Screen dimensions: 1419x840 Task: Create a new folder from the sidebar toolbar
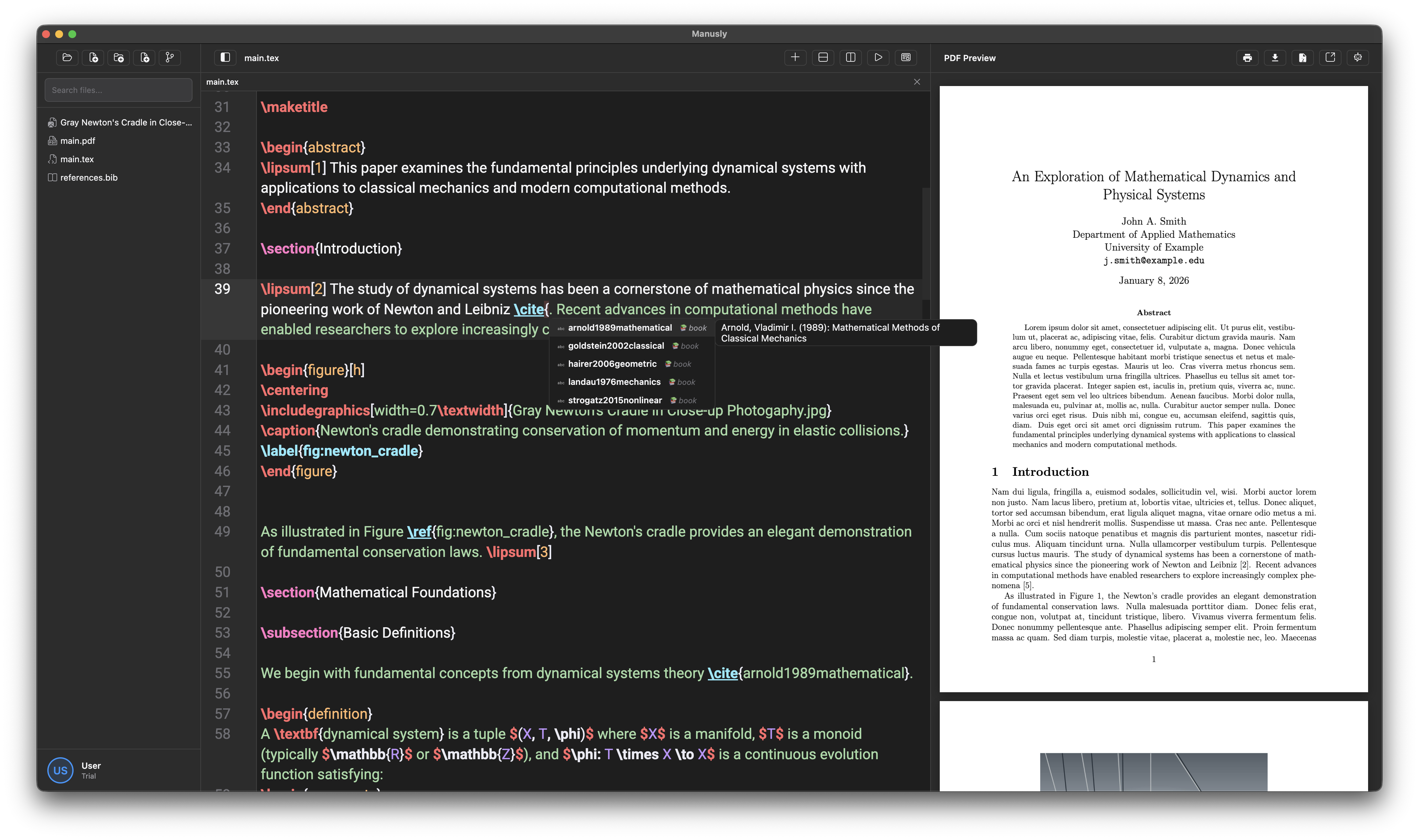coord(118,57)
